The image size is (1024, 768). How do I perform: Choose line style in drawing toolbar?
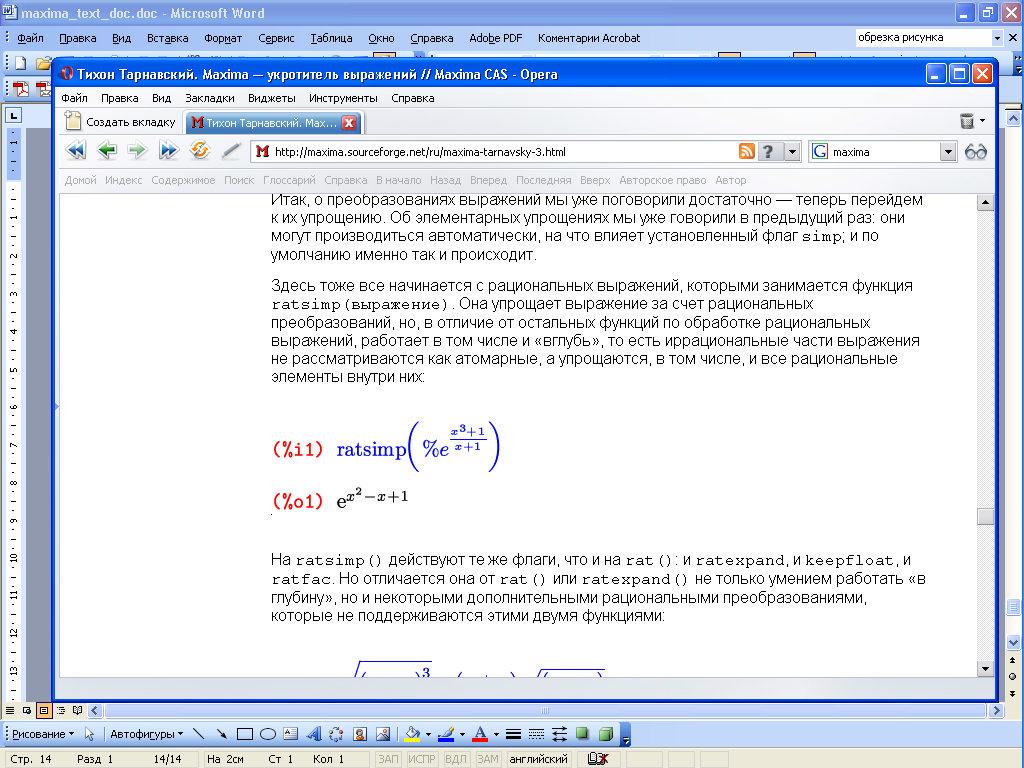tap(513, 734)
